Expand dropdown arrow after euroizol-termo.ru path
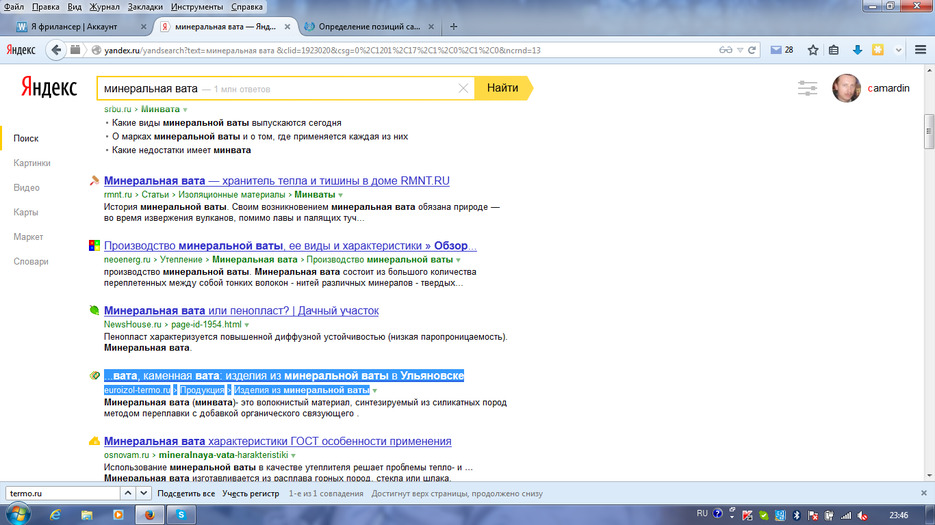 [374, 391]
